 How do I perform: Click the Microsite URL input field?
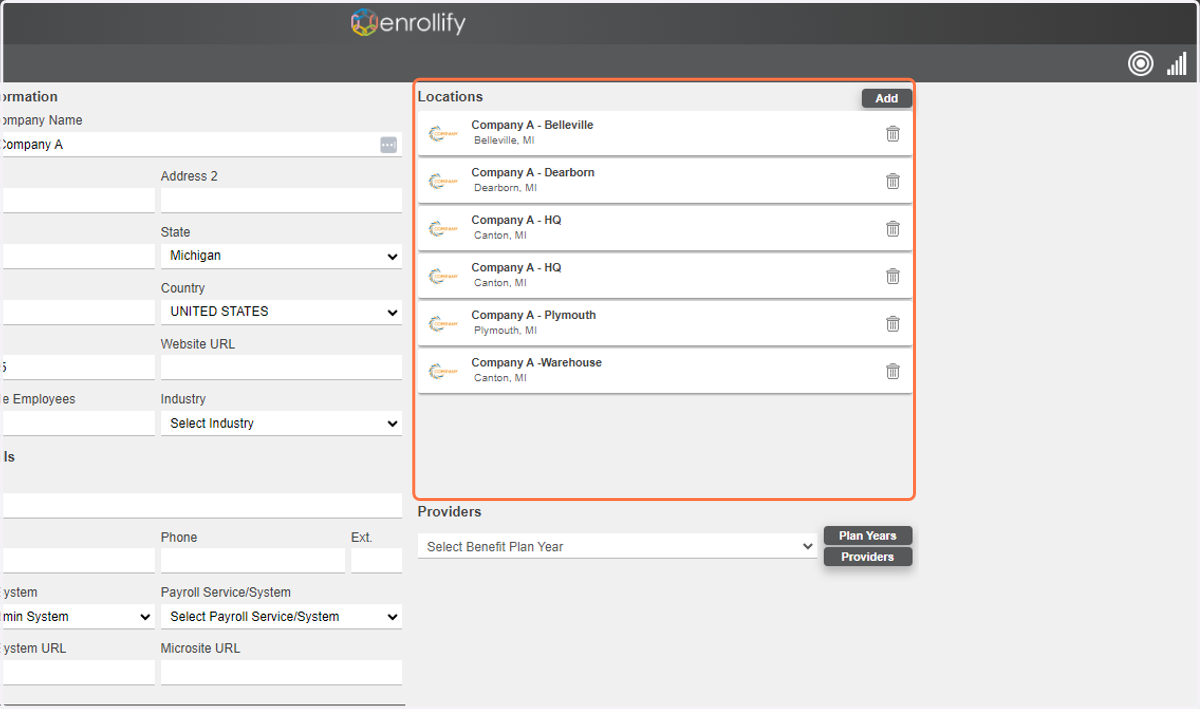click(x=281, y=672)
